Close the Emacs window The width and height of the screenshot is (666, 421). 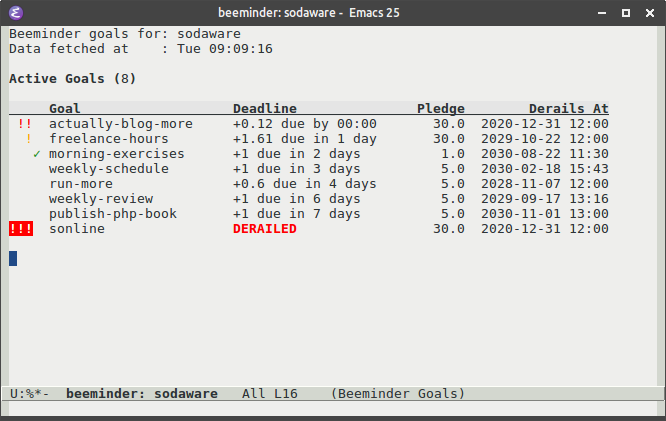pyautogui.click(x=650, y=13)
